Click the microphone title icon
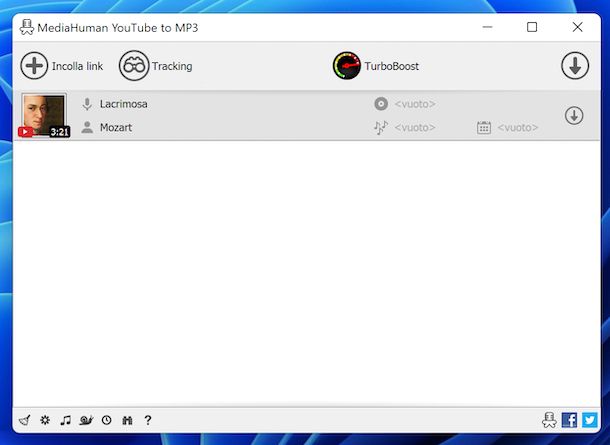The height and width of the screenshot is (445, 610). [87, 104]
